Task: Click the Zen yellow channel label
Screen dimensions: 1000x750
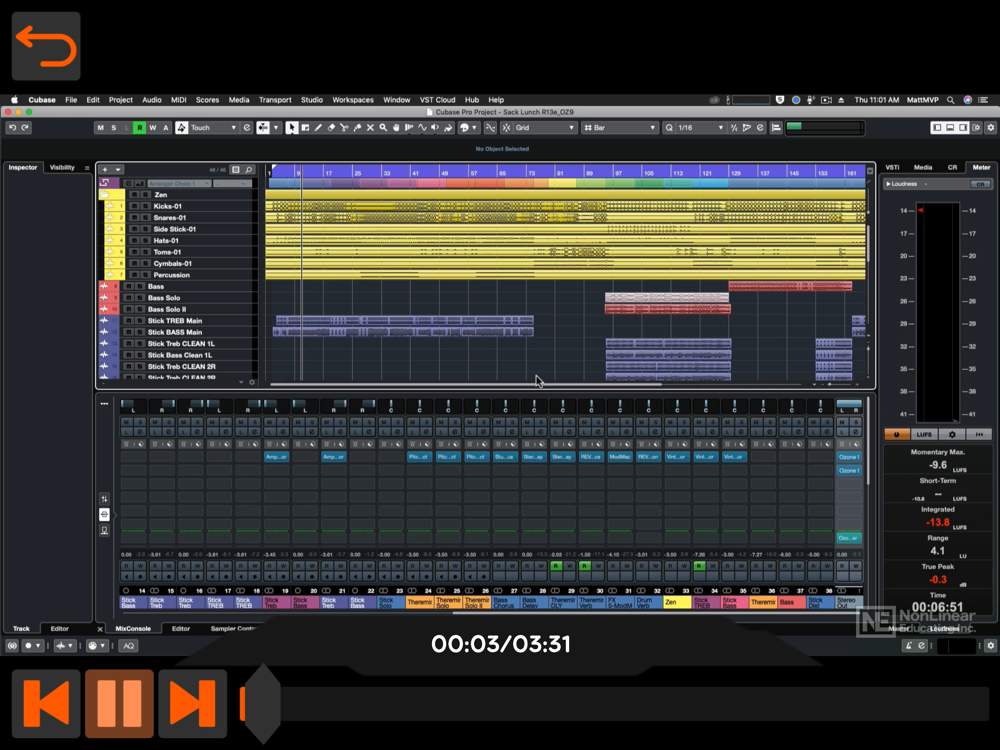Action: click(677, 603)
